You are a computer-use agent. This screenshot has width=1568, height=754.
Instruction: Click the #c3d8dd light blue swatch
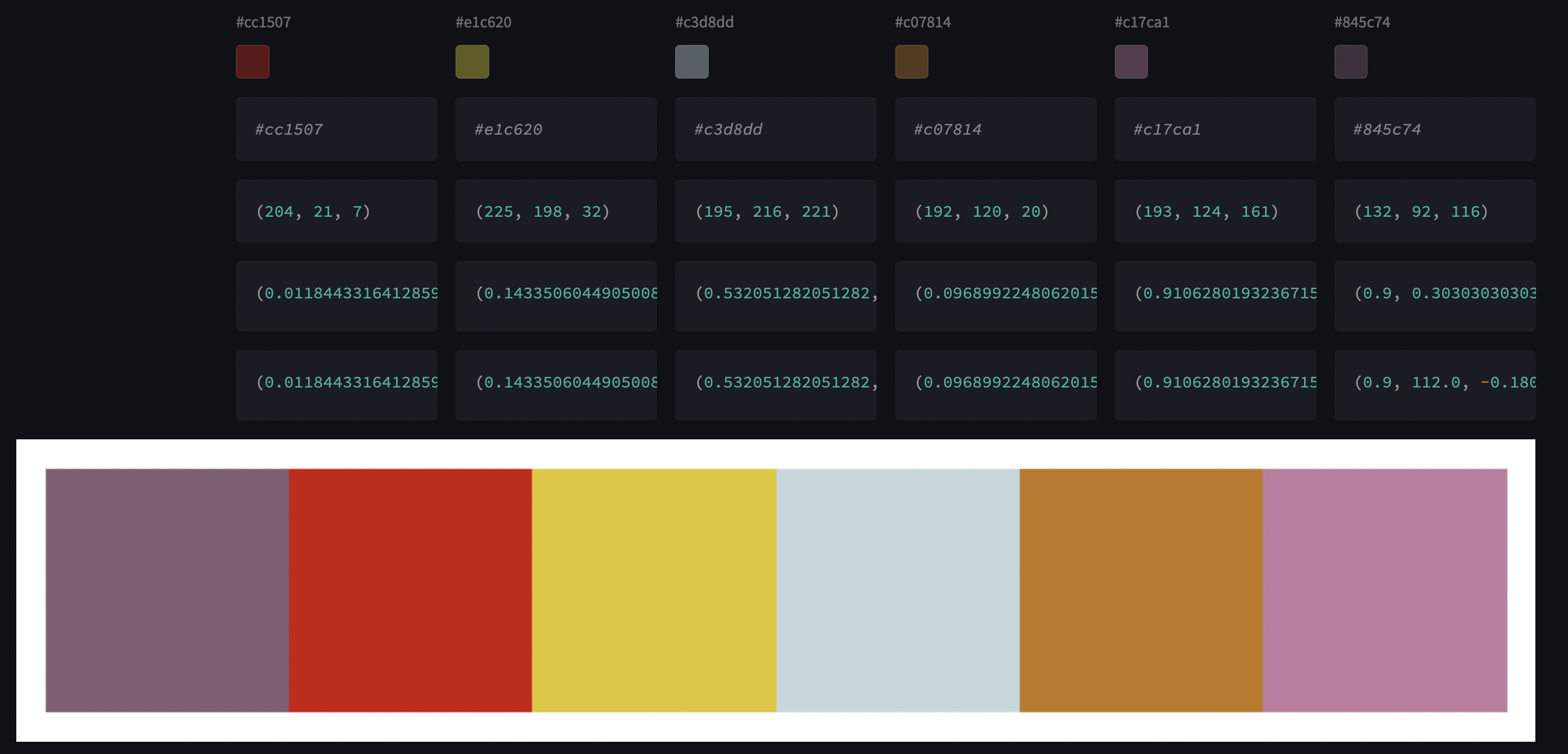(691, 62)
